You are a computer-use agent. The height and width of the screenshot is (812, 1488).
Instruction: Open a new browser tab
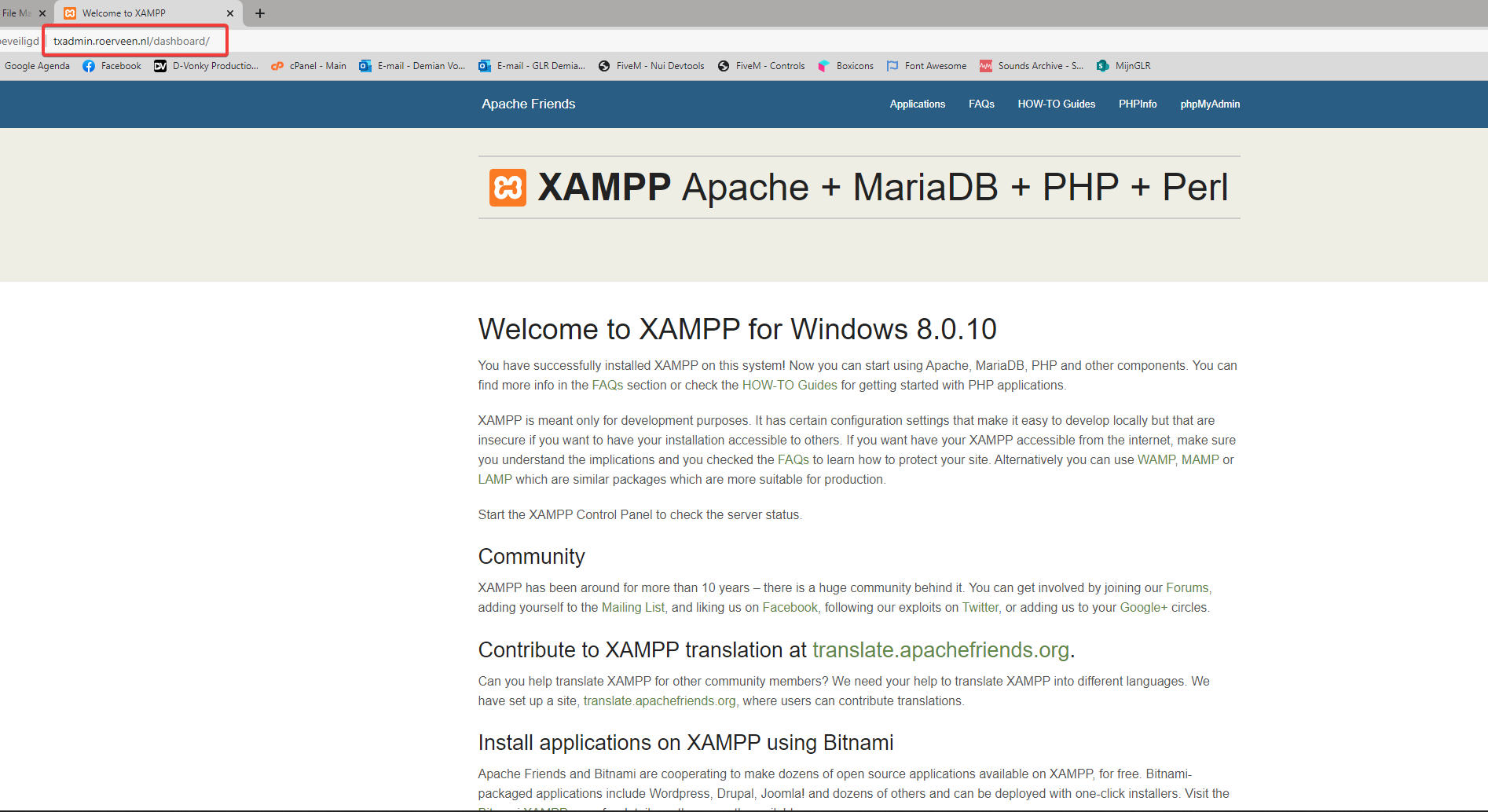[x=260, y=13]
